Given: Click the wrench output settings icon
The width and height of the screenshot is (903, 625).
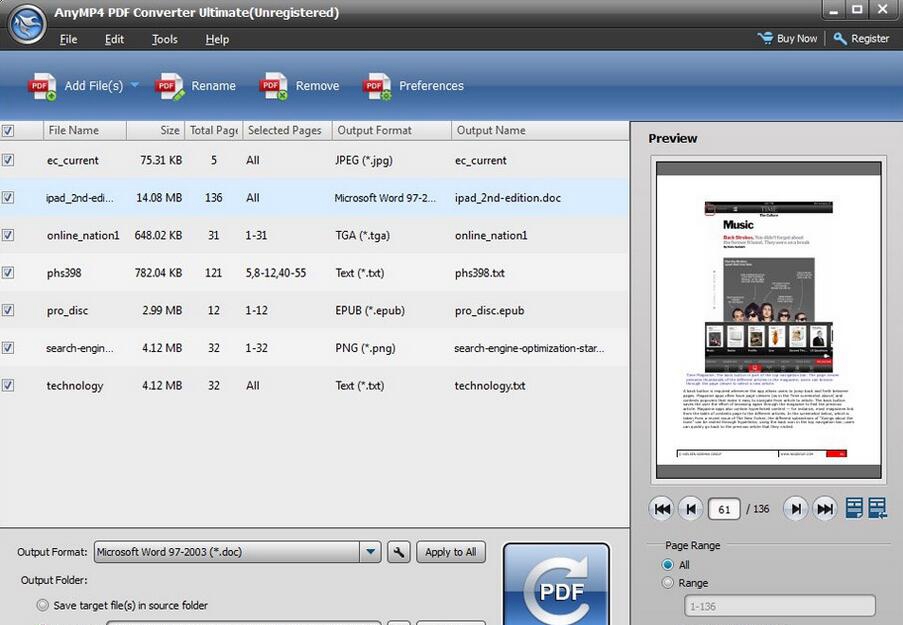Looking at the screenshot, I should [x=398, y=552].
